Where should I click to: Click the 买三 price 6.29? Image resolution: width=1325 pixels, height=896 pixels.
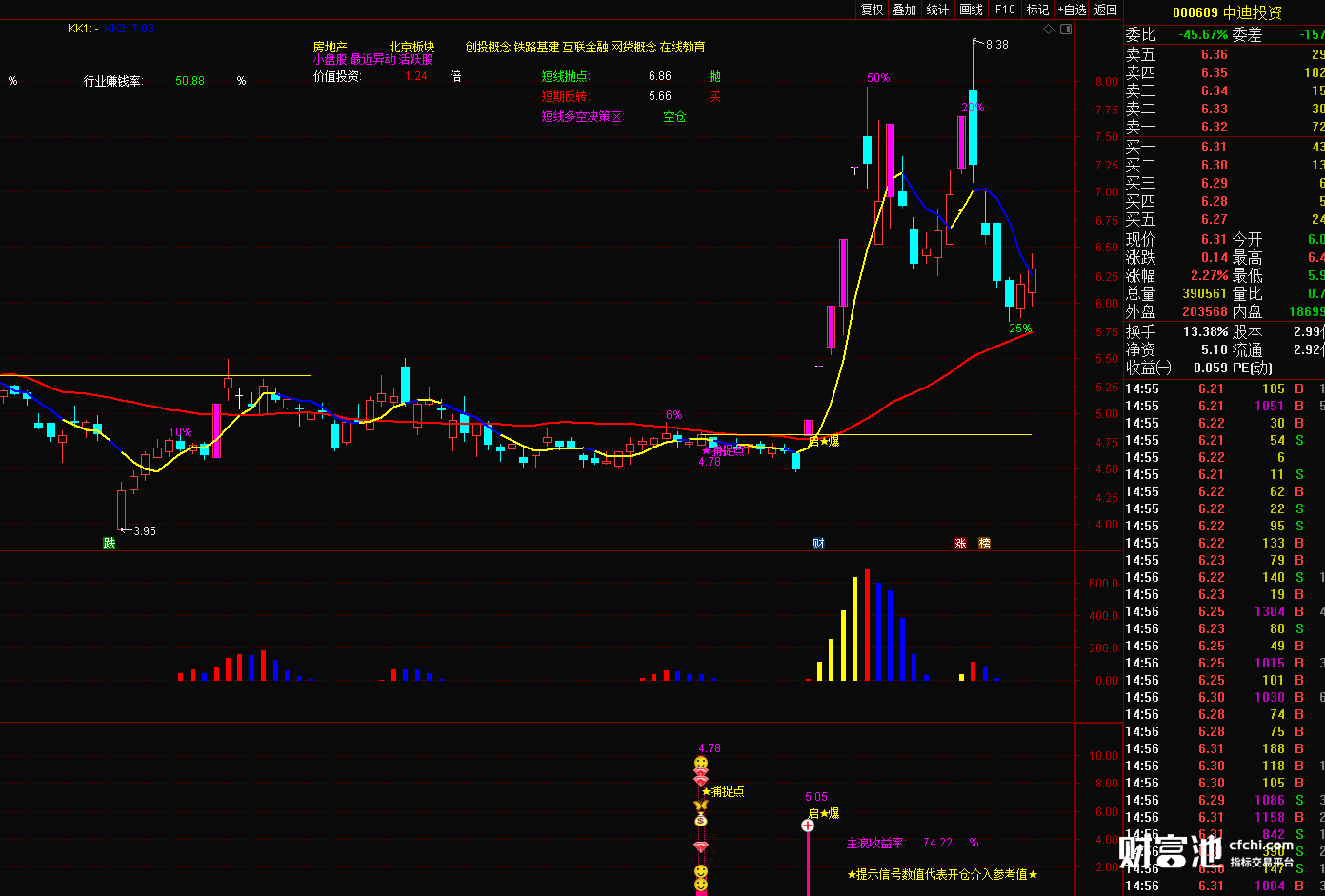[x=1215, y=183]
